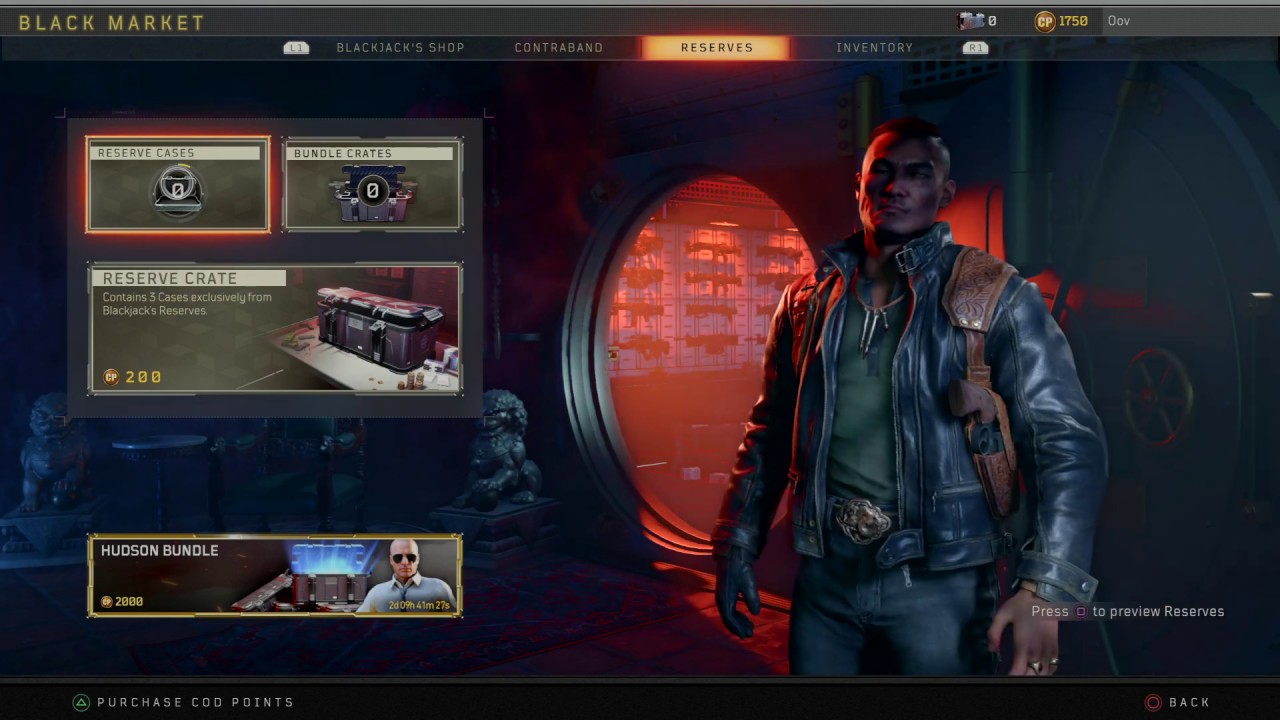Select the Reserves tab
1280x720 pixels.
(716, 47)
